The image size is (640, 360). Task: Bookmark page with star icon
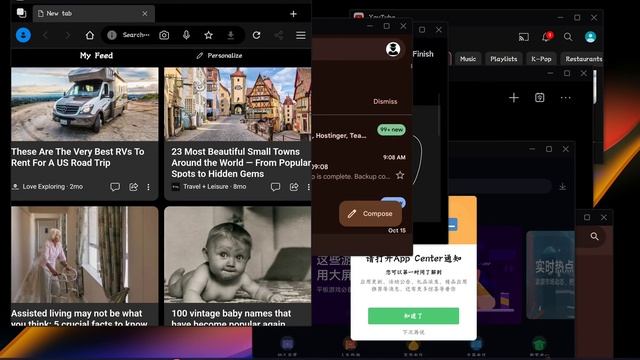click(x=209, y=35)
